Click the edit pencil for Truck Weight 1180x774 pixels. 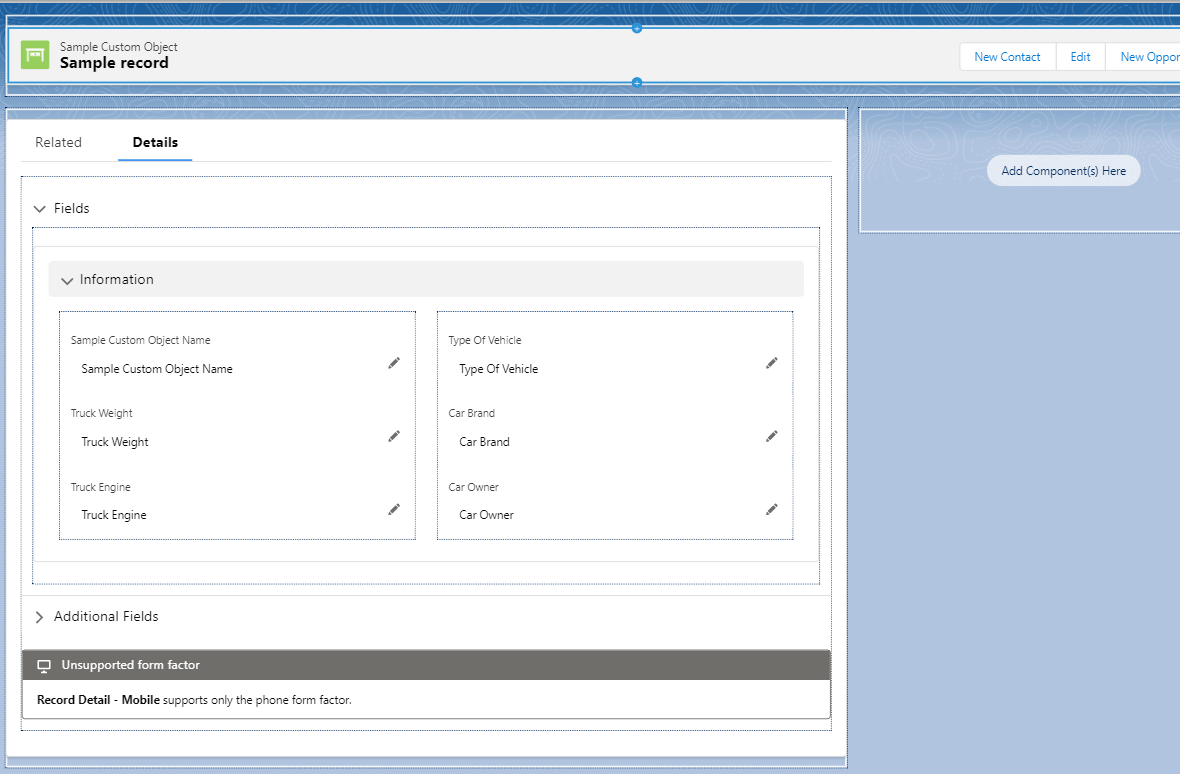(x=394, y=436)
